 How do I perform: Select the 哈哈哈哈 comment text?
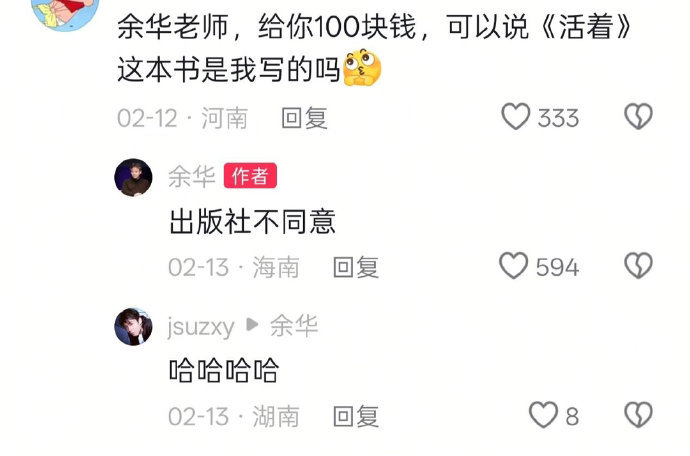pos(224,370)
